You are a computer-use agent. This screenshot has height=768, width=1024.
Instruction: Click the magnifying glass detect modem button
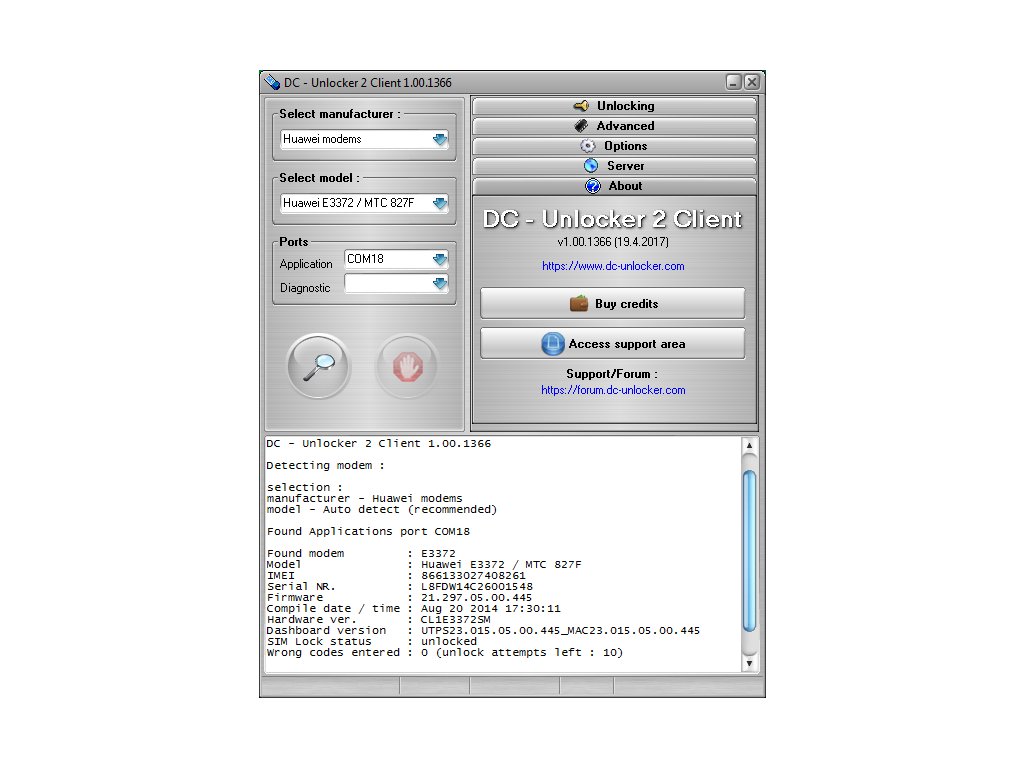pyautogui.click(x=318, y=367)
